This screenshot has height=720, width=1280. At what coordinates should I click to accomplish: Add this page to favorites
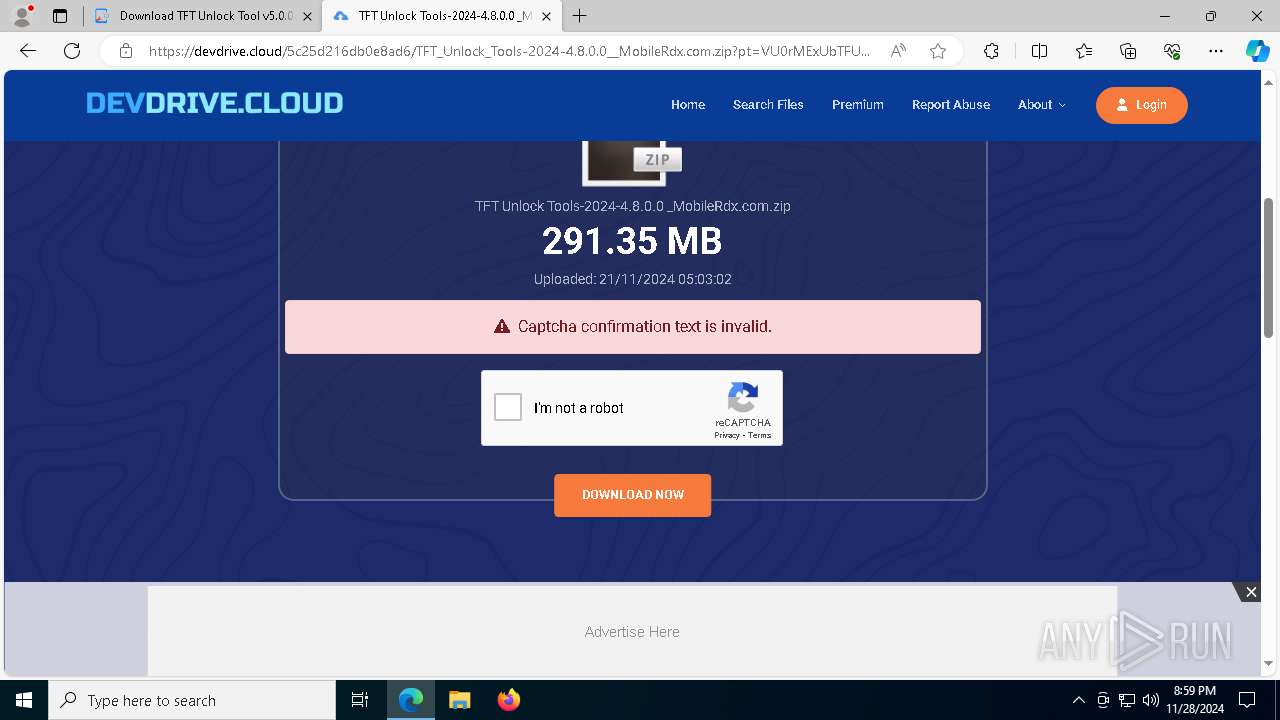(938, 51)
